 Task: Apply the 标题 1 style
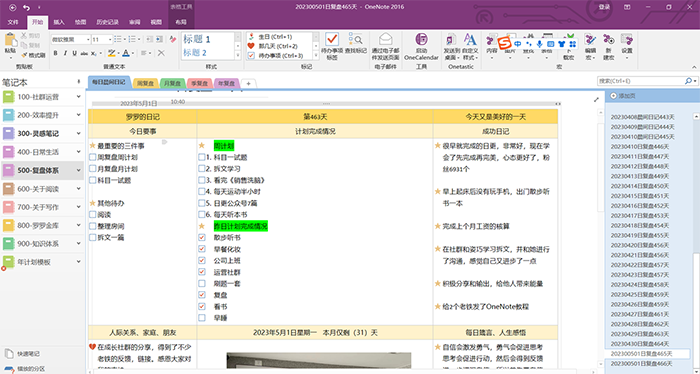196,39
